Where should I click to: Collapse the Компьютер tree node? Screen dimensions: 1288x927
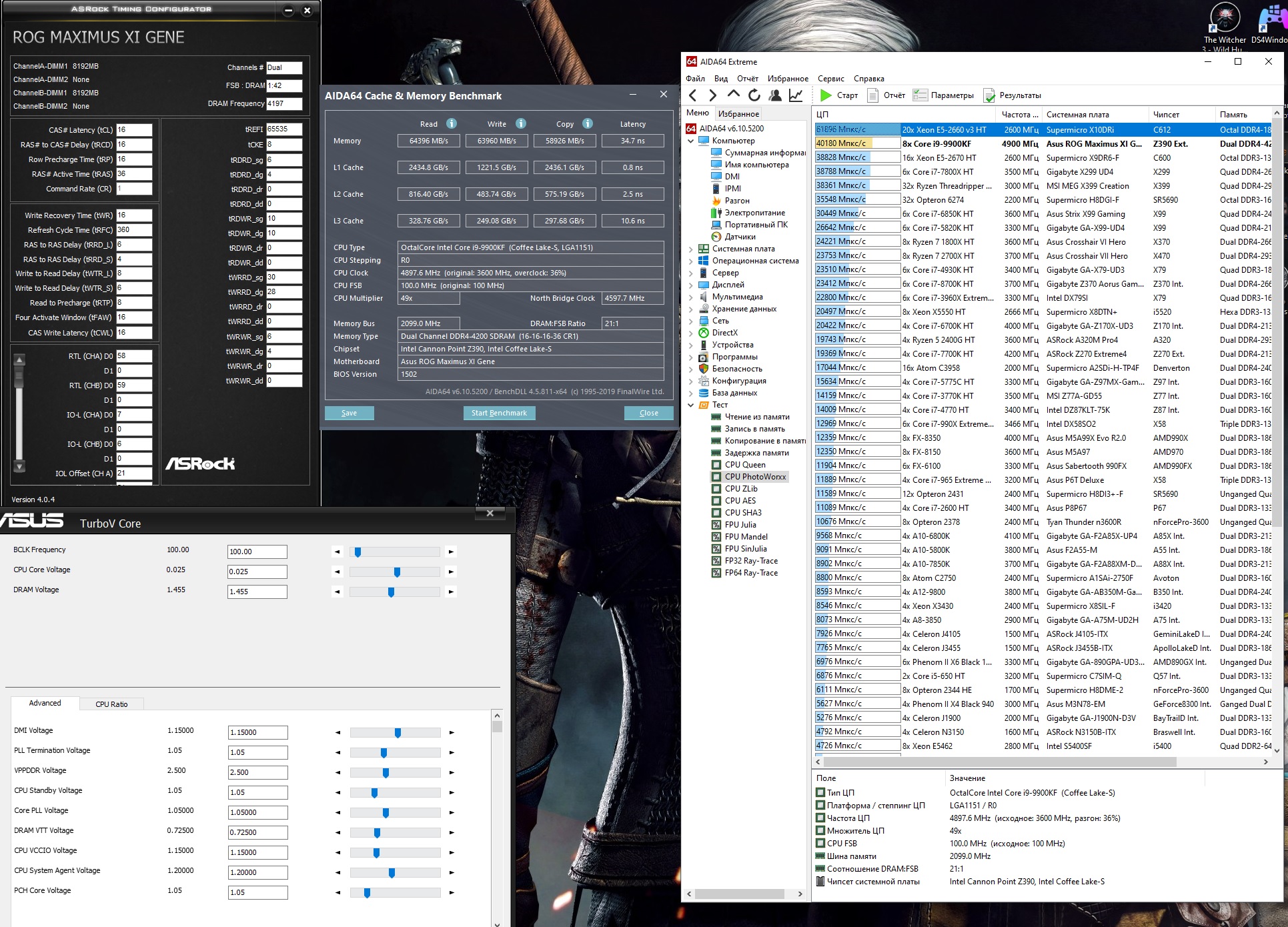690,141
